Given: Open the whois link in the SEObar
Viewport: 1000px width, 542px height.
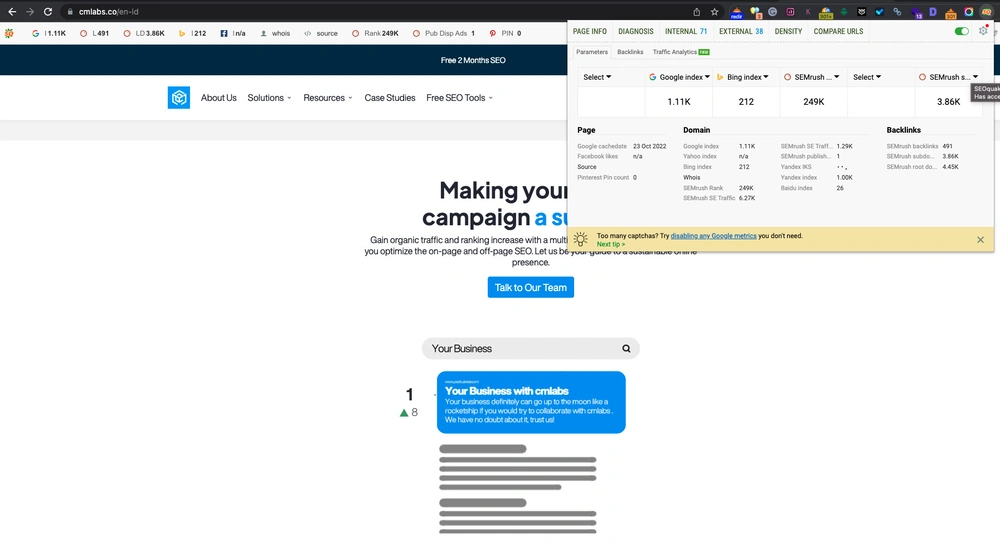Looking at the screenshot, I should [275, 33].
